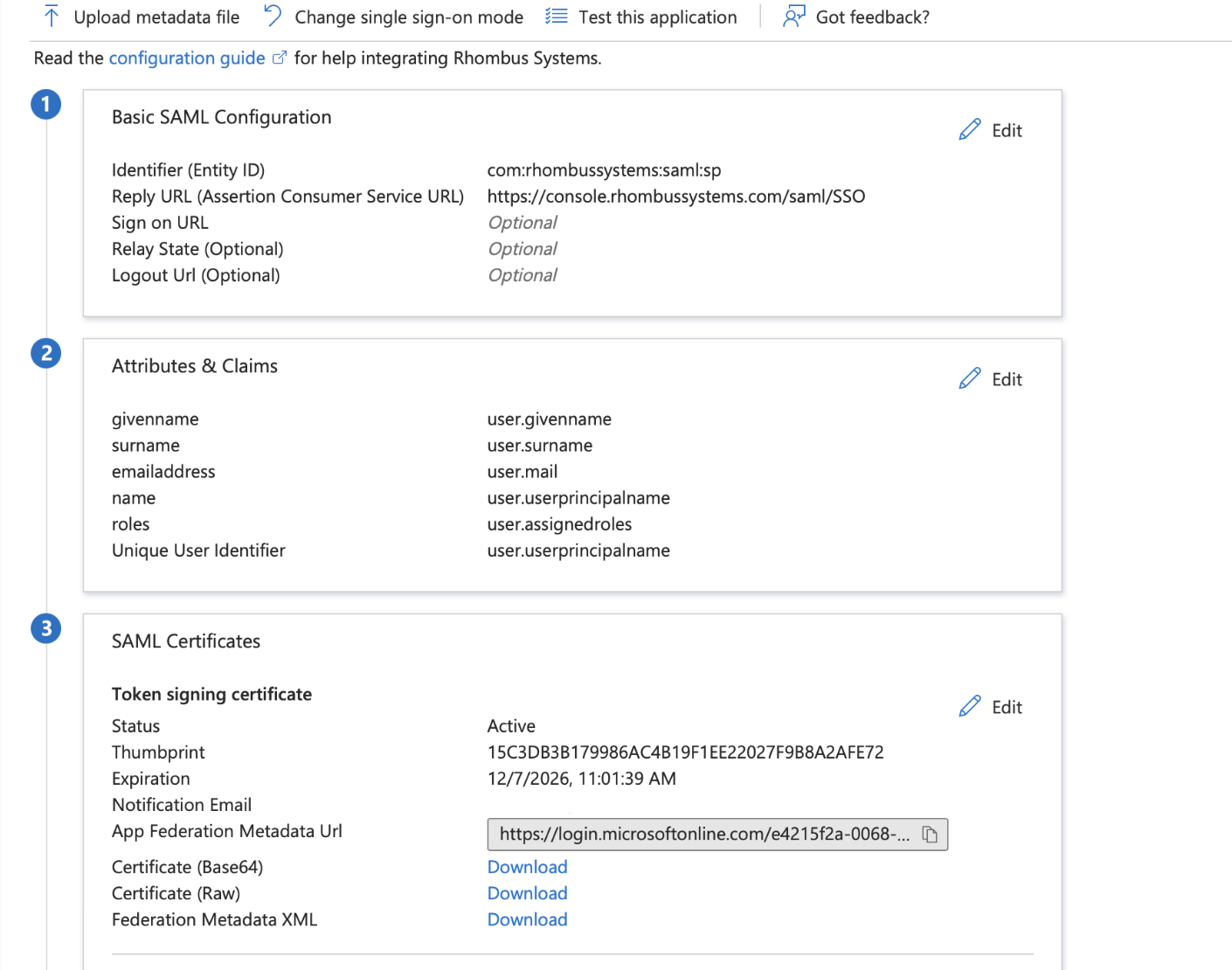1232x970 pixels.
Task: Click the surname claim label
Action: pos(146,446)
